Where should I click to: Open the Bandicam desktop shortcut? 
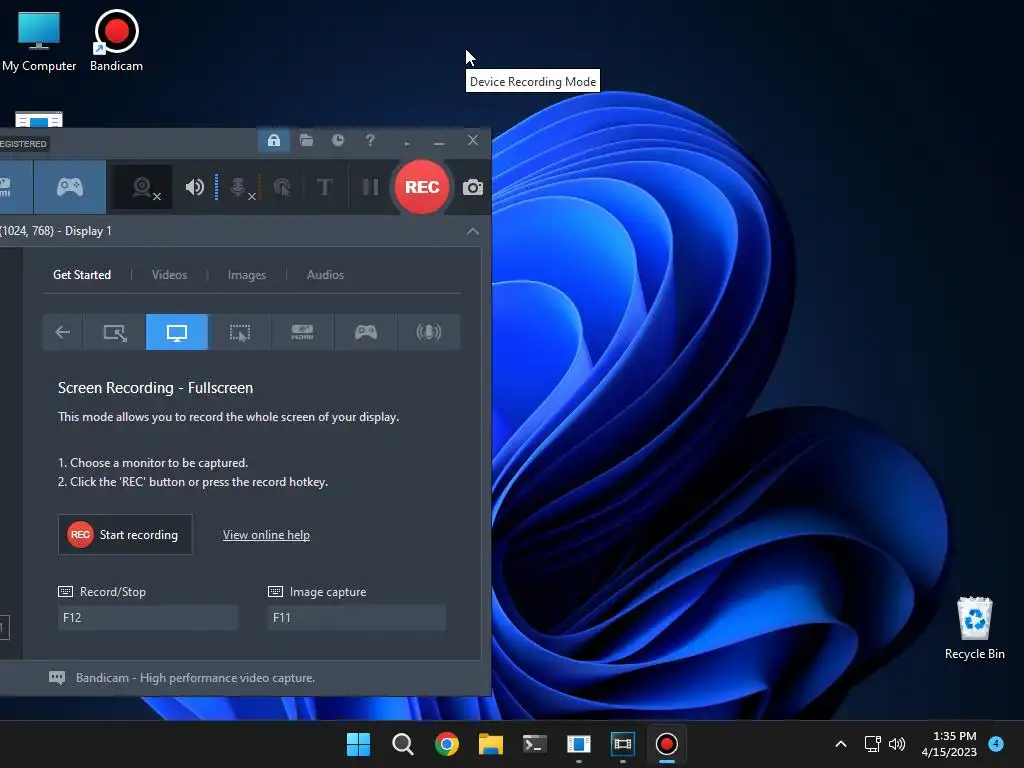coord(116,40)
